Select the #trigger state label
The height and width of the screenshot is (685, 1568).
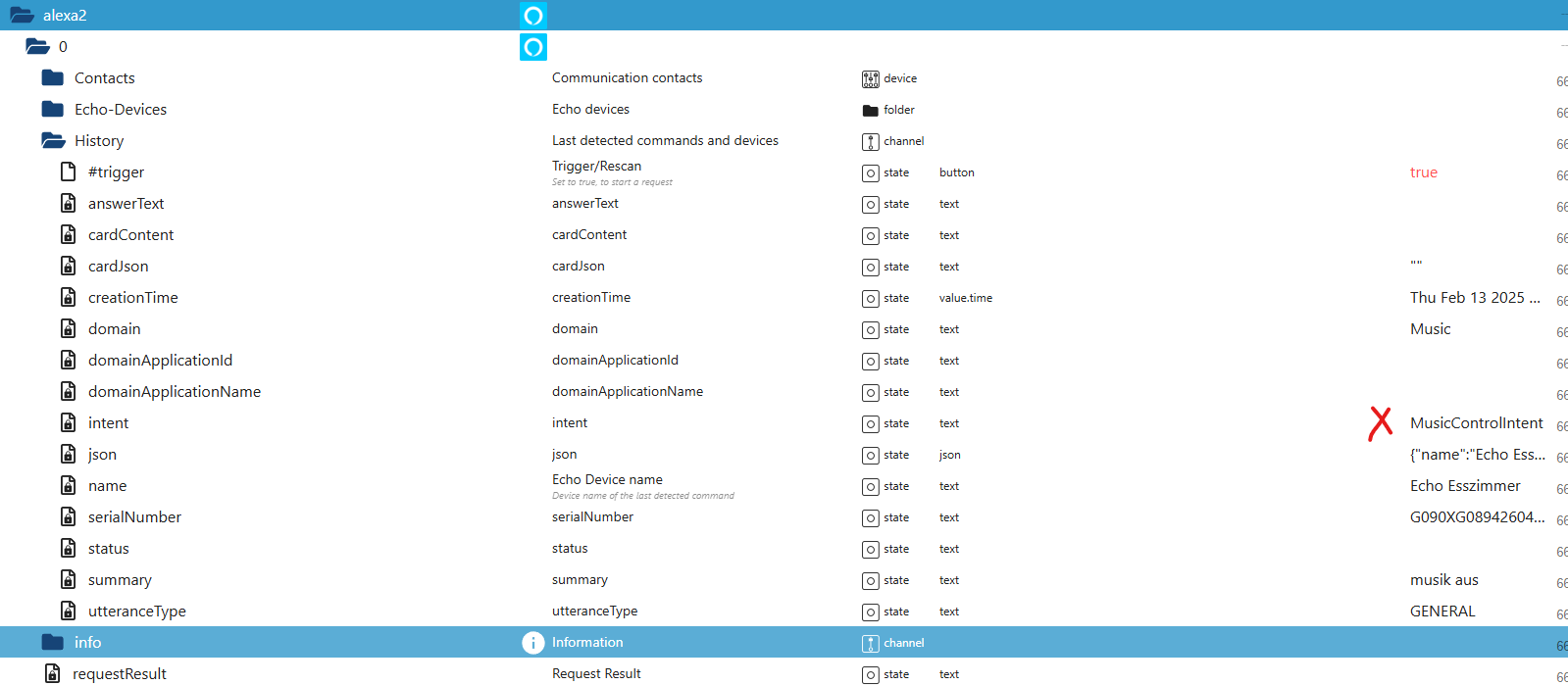(116, 172)
